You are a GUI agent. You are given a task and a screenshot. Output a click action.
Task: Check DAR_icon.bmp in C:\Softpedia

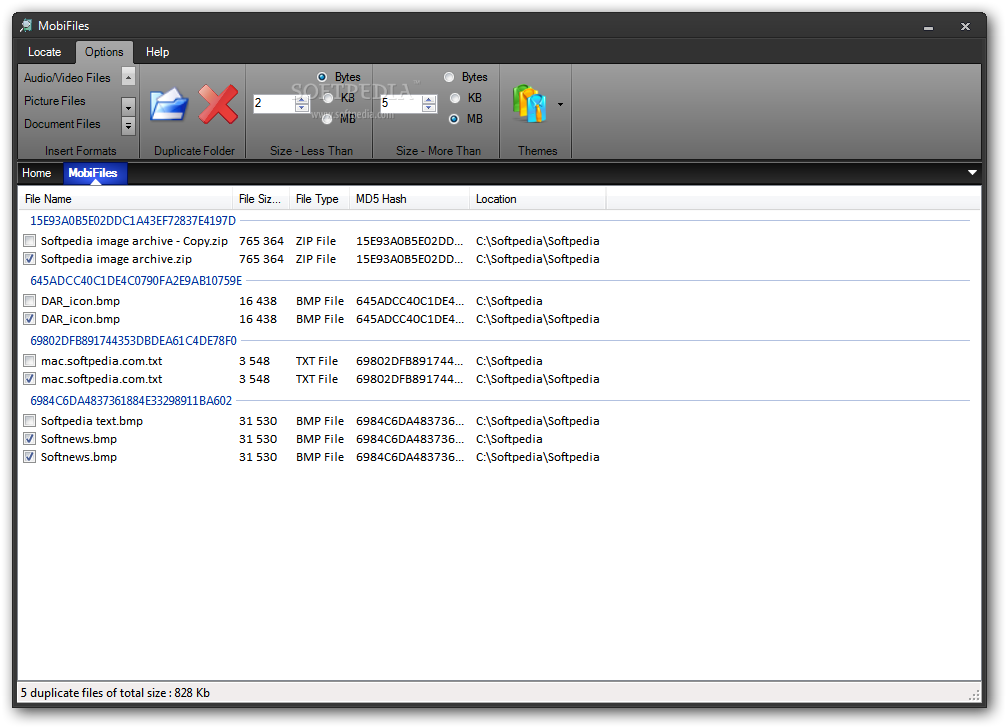pyautogui.click(x=30, y=300)
